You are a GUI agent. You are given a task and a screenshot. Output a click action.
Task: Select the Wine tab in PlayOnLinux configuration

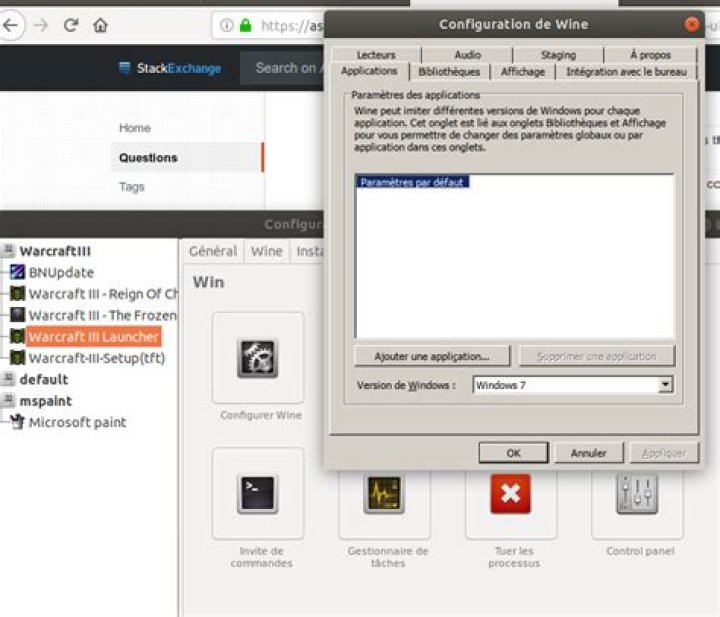coord(267,251)
